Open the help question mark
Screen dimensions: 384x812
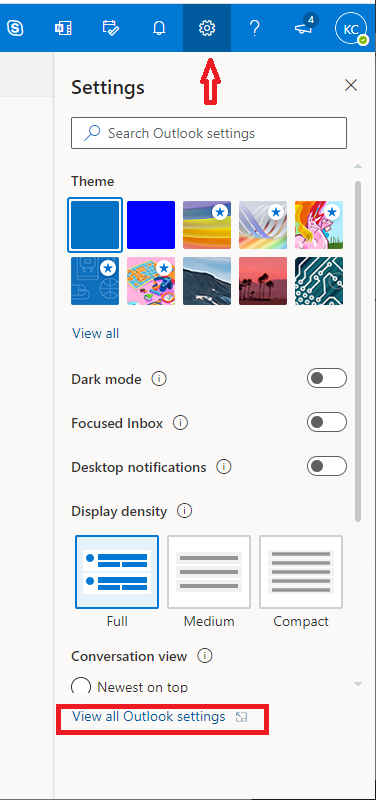[x=254, y=28]
